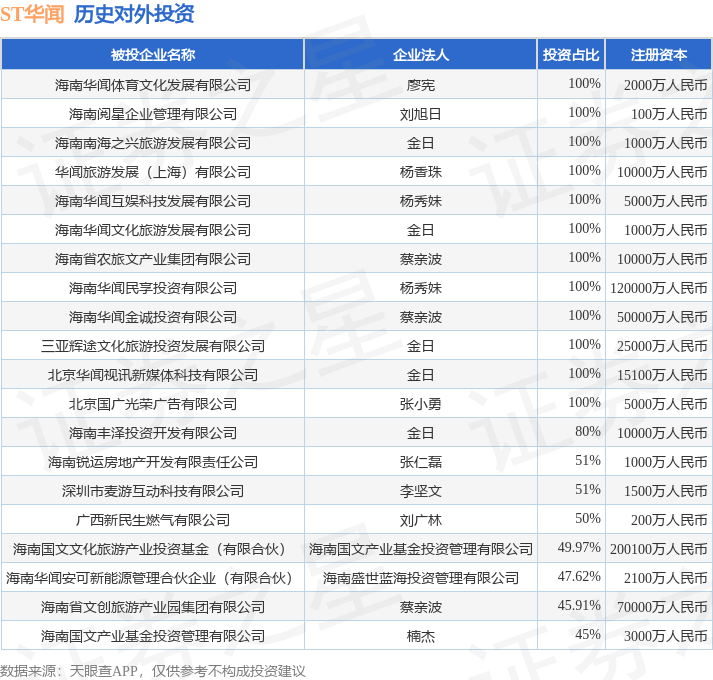The height and width of the screenshot is (680, 713).
Task: Click legal person 张小勇
Action: [x=421, y=404]
